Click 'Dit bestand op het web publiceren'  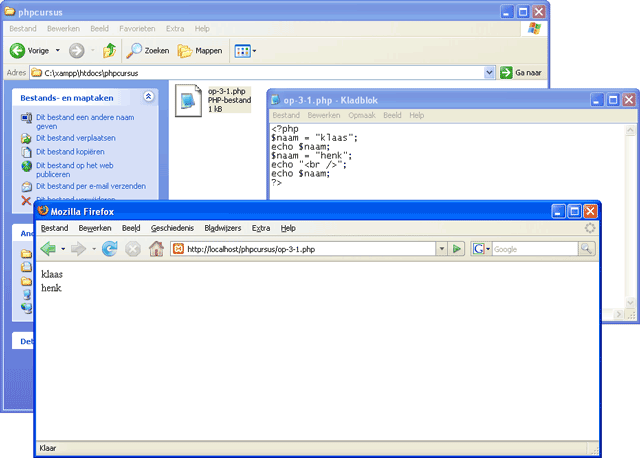(75, 170)
